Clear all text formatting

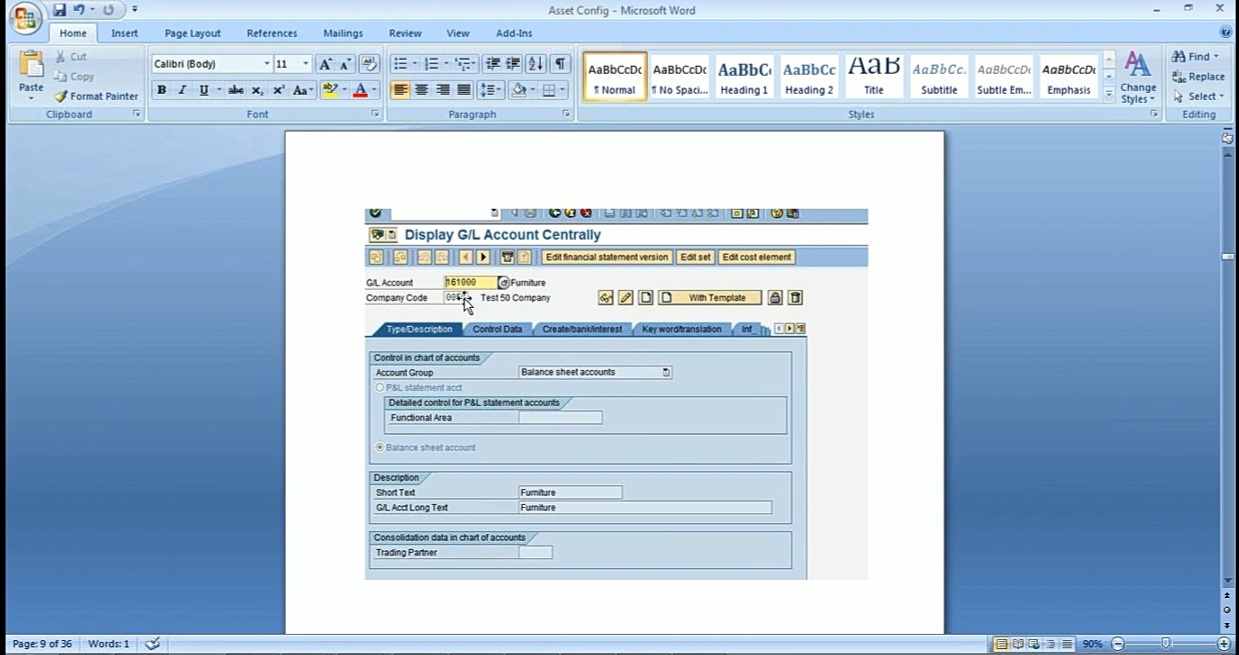369,64
